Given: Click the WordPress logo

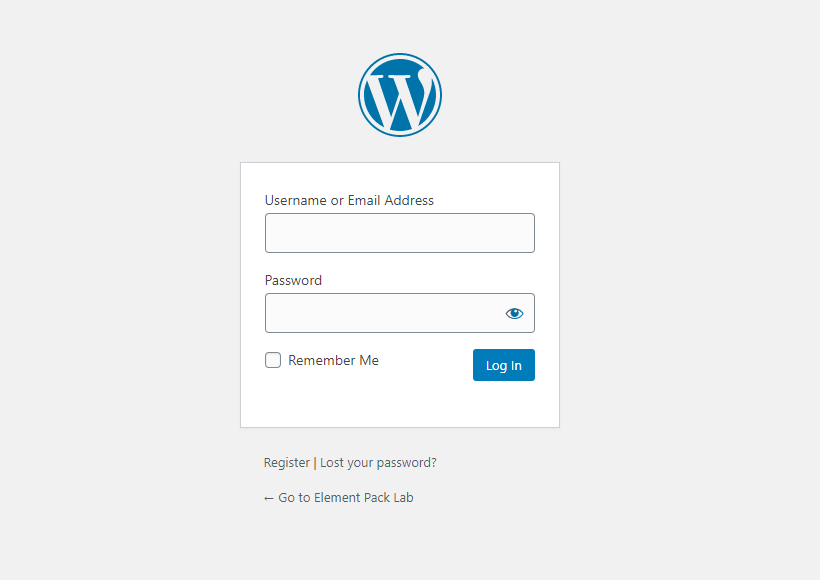Looking at the screenshot, I should tap(400, 95).
